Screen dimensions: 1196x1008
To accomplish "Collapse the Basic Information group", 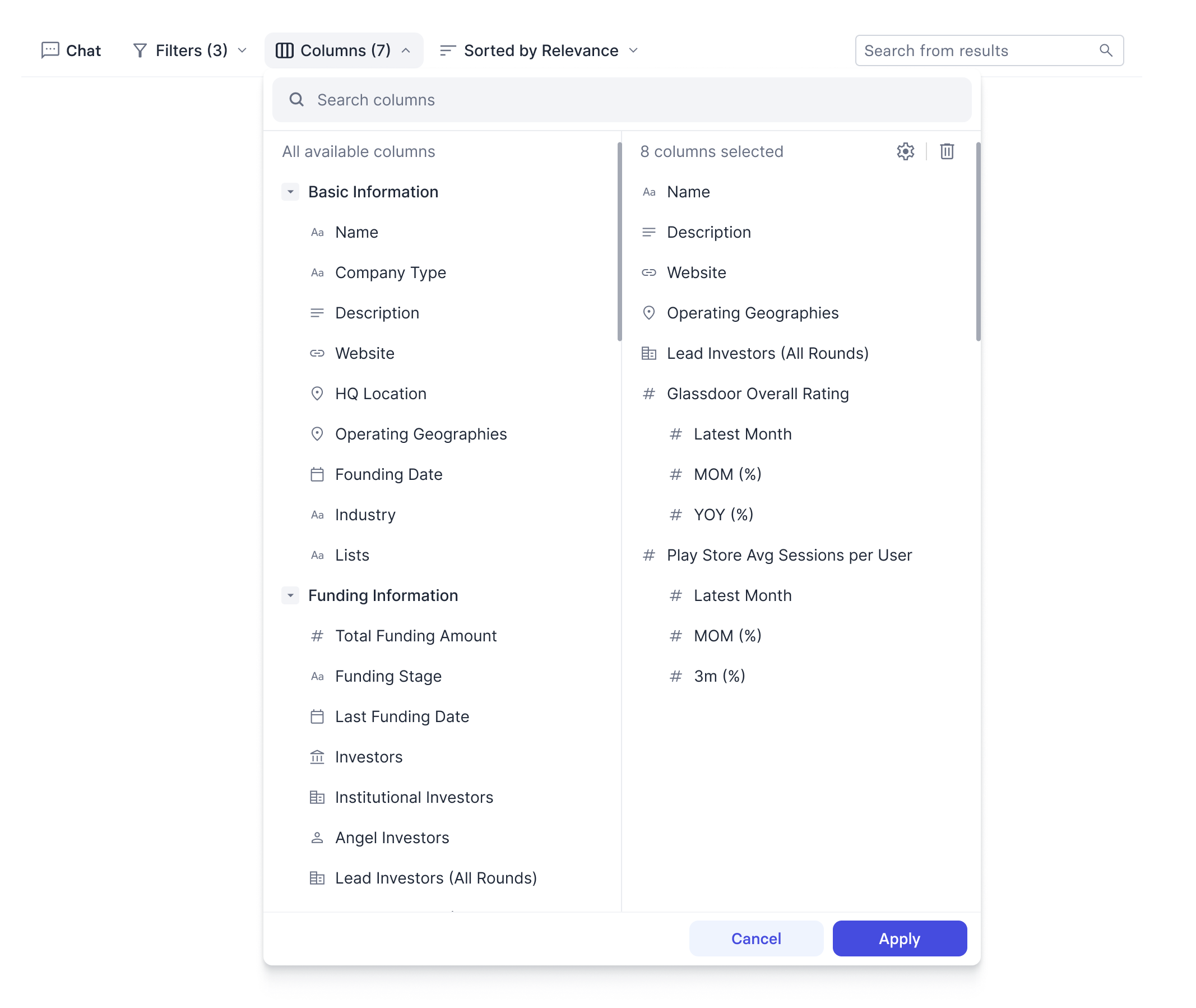I will point(290,192).
